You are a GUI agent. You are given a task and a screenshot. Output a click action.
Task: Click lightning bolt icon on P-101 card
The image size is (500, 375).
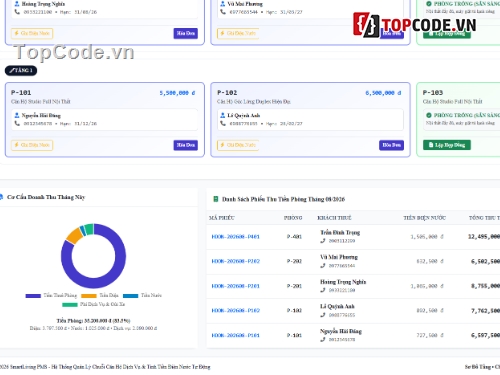pos(16,145)
